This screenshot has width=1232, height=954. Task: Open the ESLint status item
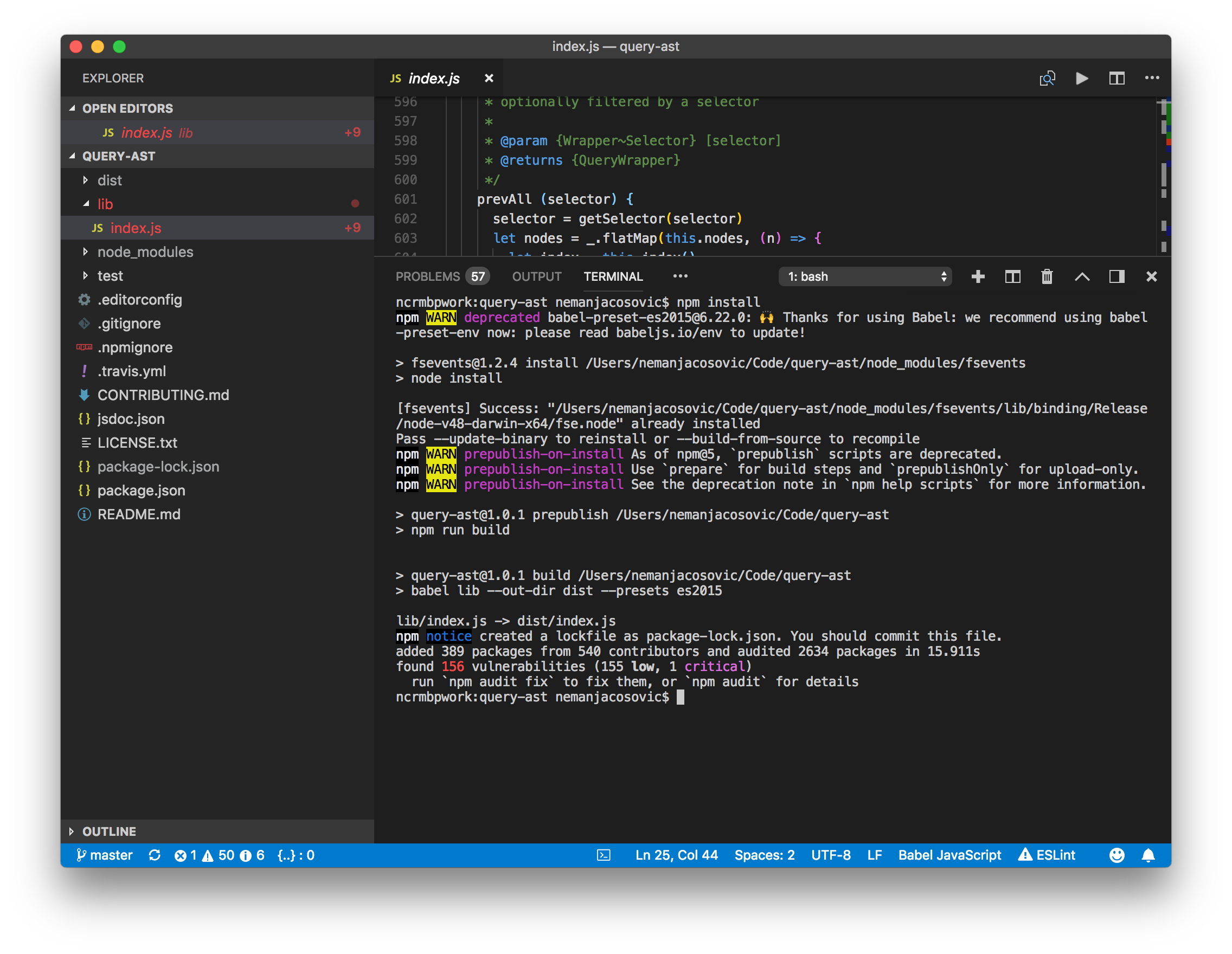[1048, 855]
